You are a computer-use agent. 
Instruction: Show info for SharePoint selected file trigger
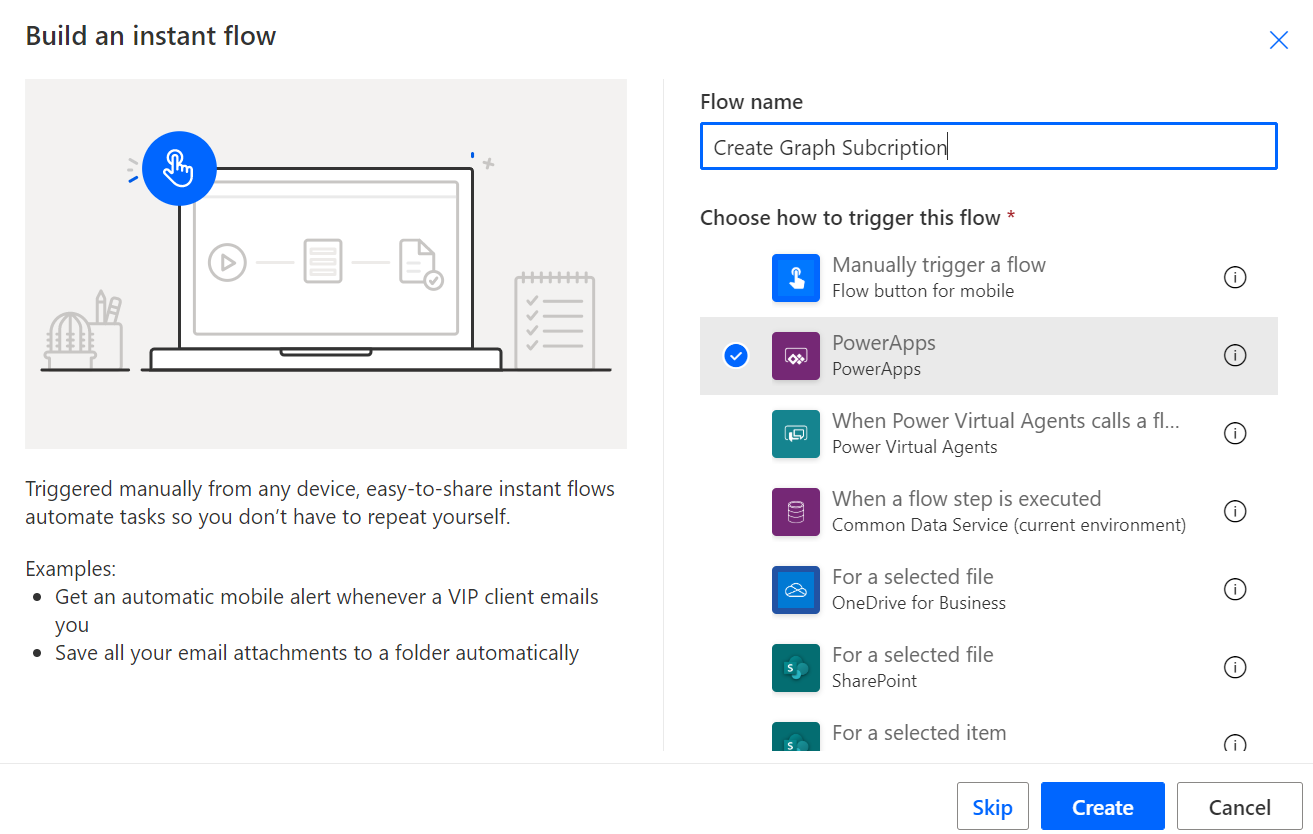click(x=1235, y=668)
